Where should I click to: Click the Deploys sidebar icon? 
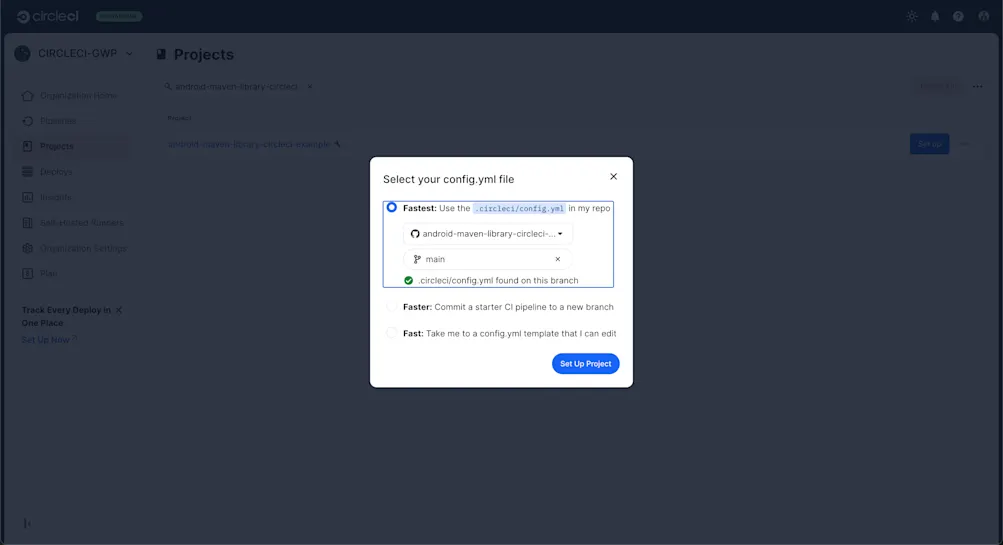[28, 171]
